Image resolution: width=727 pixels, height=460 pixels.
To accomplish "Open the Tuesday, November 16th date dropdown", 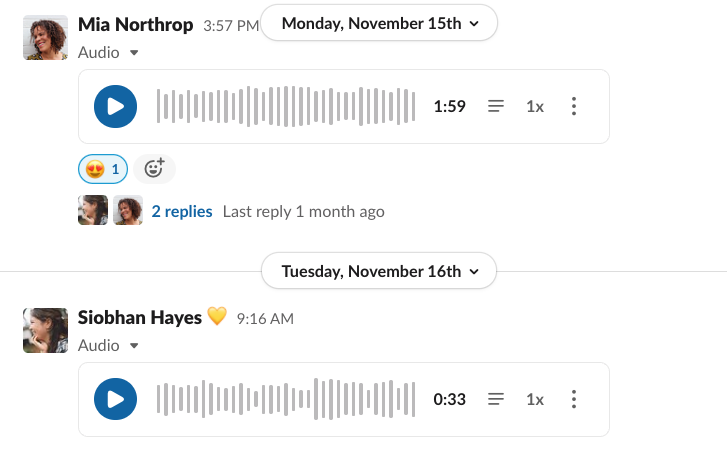I will [379, 271].
